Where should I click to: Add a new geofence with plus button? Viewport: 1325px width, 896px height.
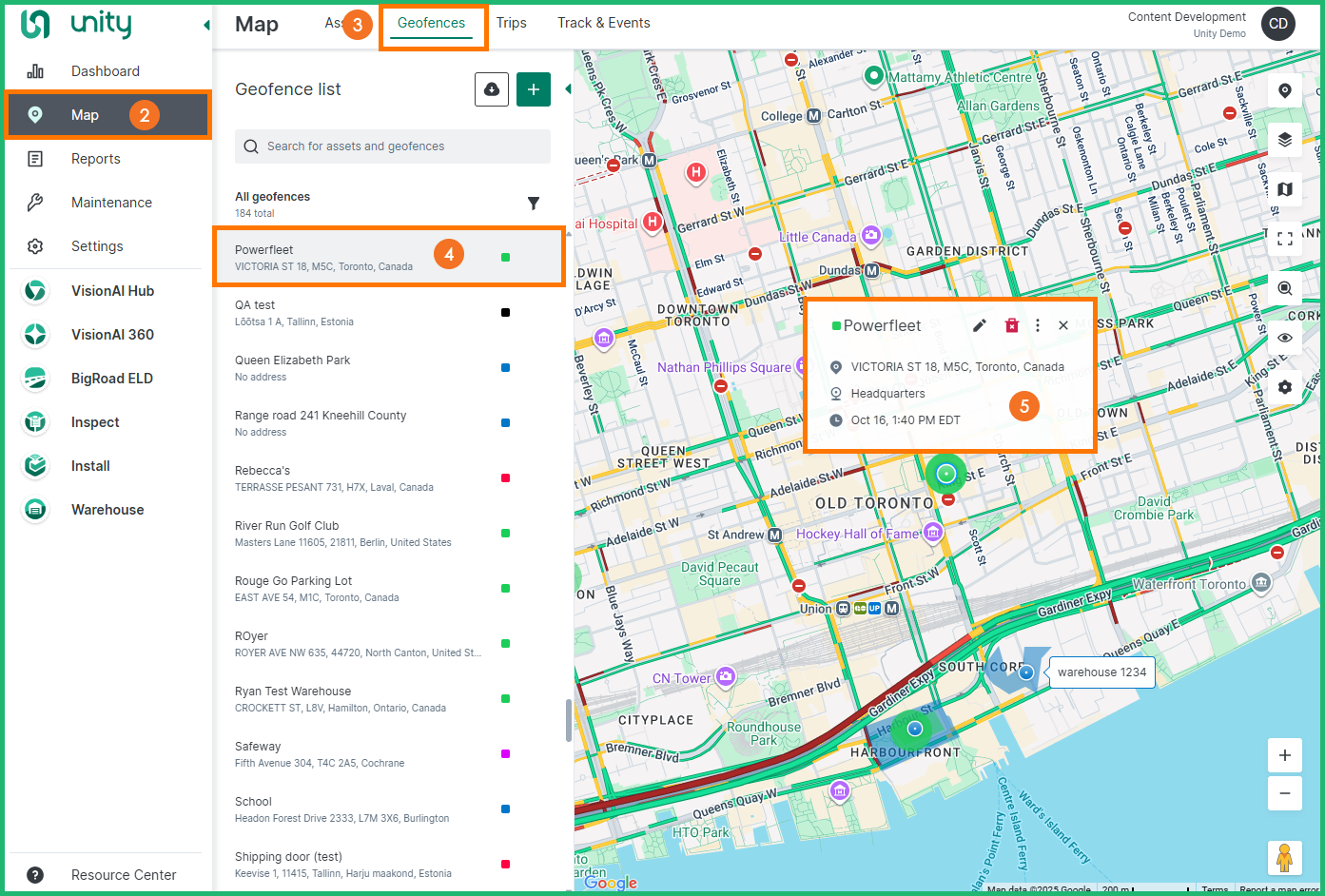point(534,89)
